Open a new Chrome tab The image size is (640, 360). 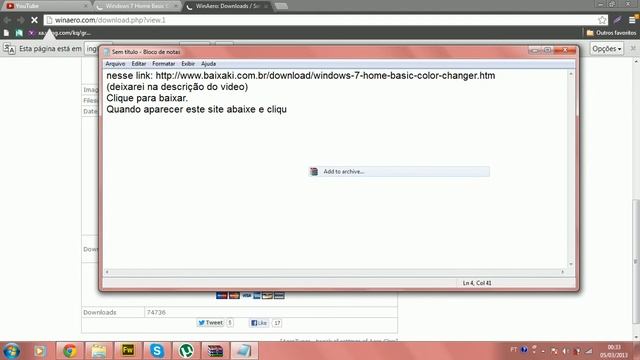(x=281, y=6)
